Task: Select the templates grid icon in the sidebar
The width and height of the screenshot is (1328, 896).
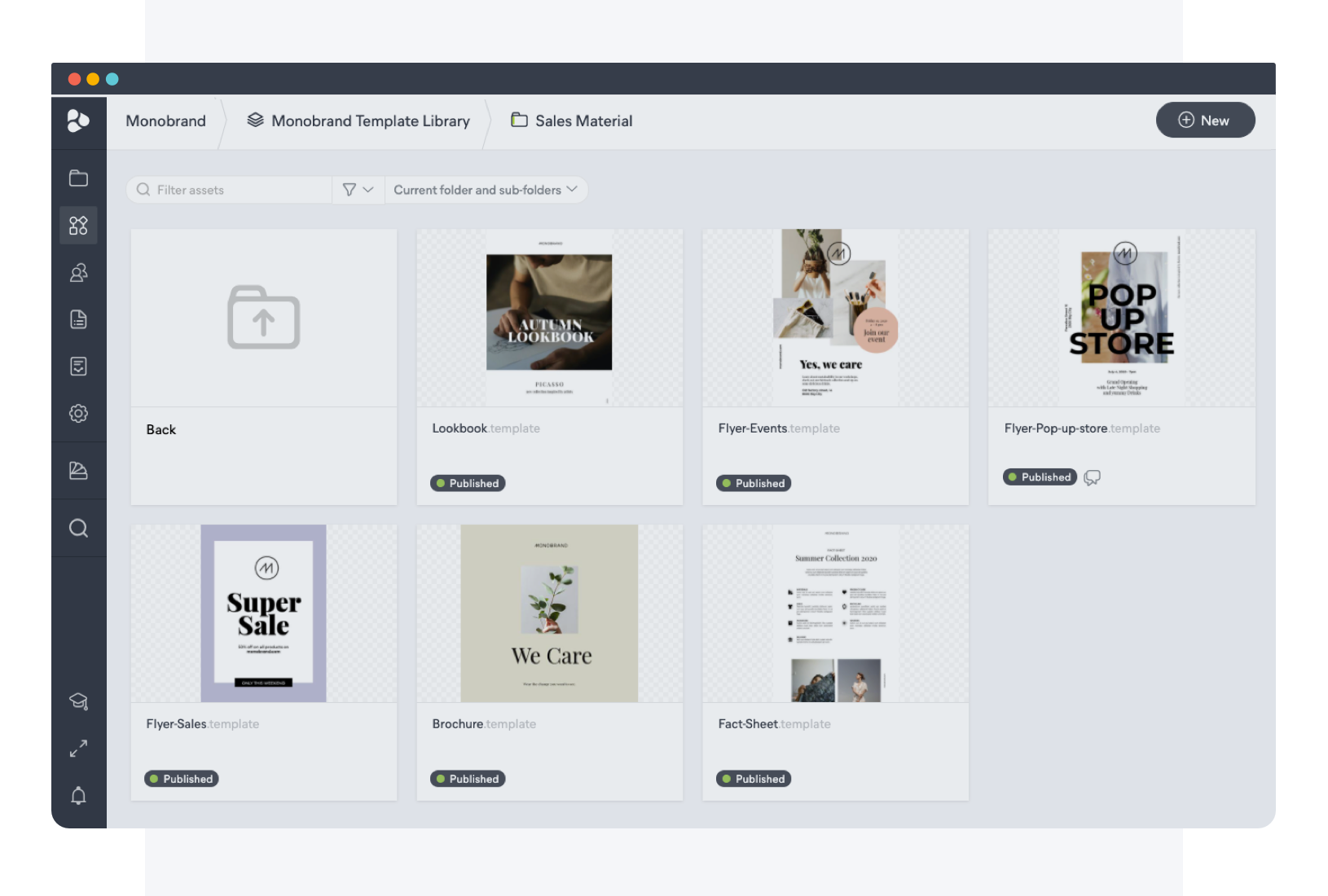Action: 78,226
